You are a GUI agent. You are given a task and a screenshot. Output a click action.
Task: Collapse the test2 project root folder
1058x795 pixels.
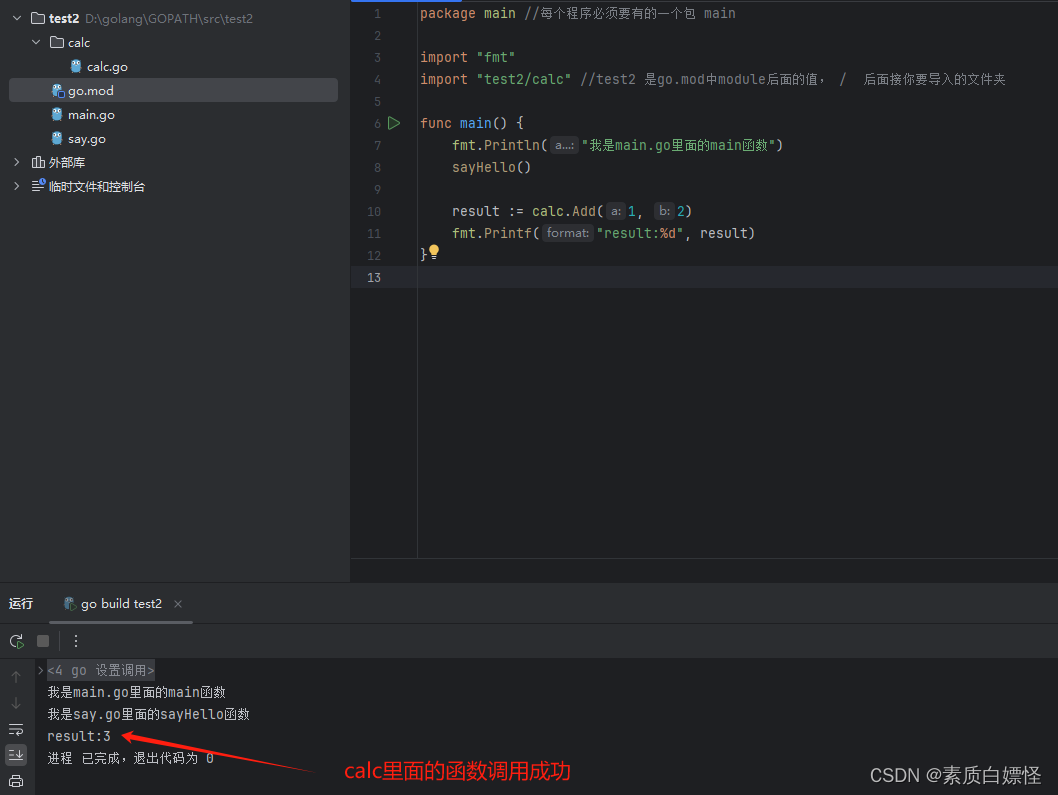pyautogui.click(x=17, y=18)
